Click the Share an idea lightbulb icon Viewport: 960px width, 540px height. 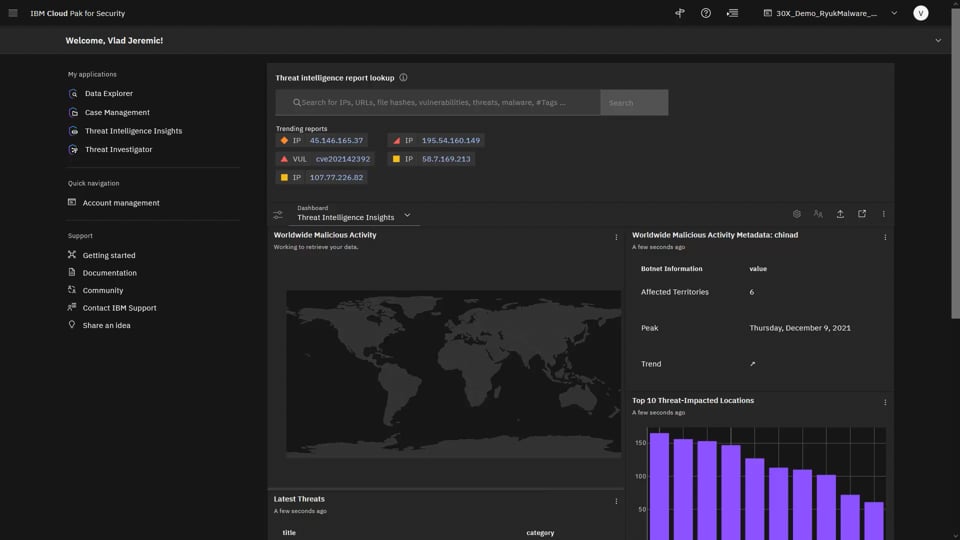[72, 324]
